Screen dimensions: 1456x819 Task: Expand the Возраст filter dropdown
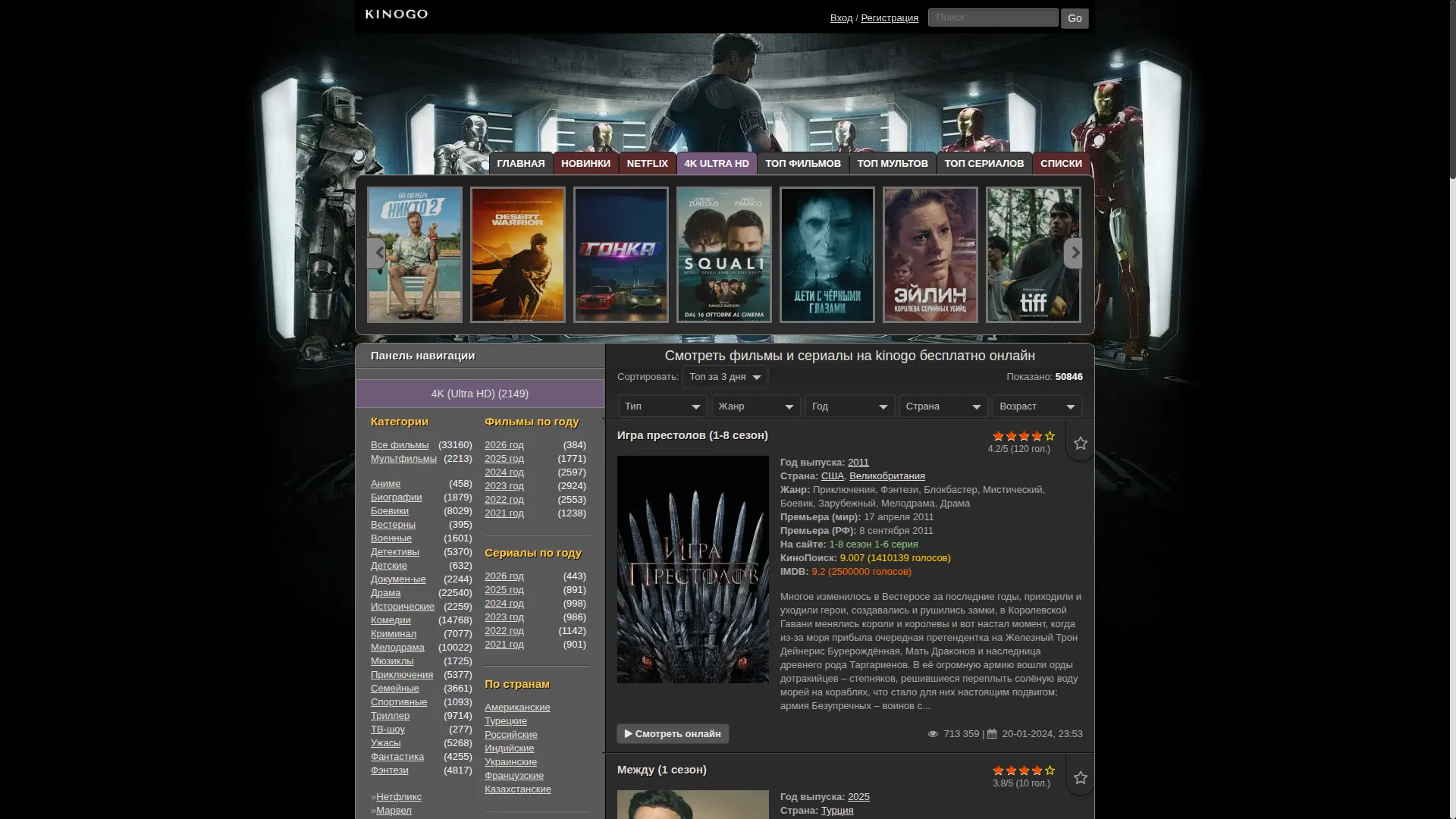click(x=1037, y=406)
